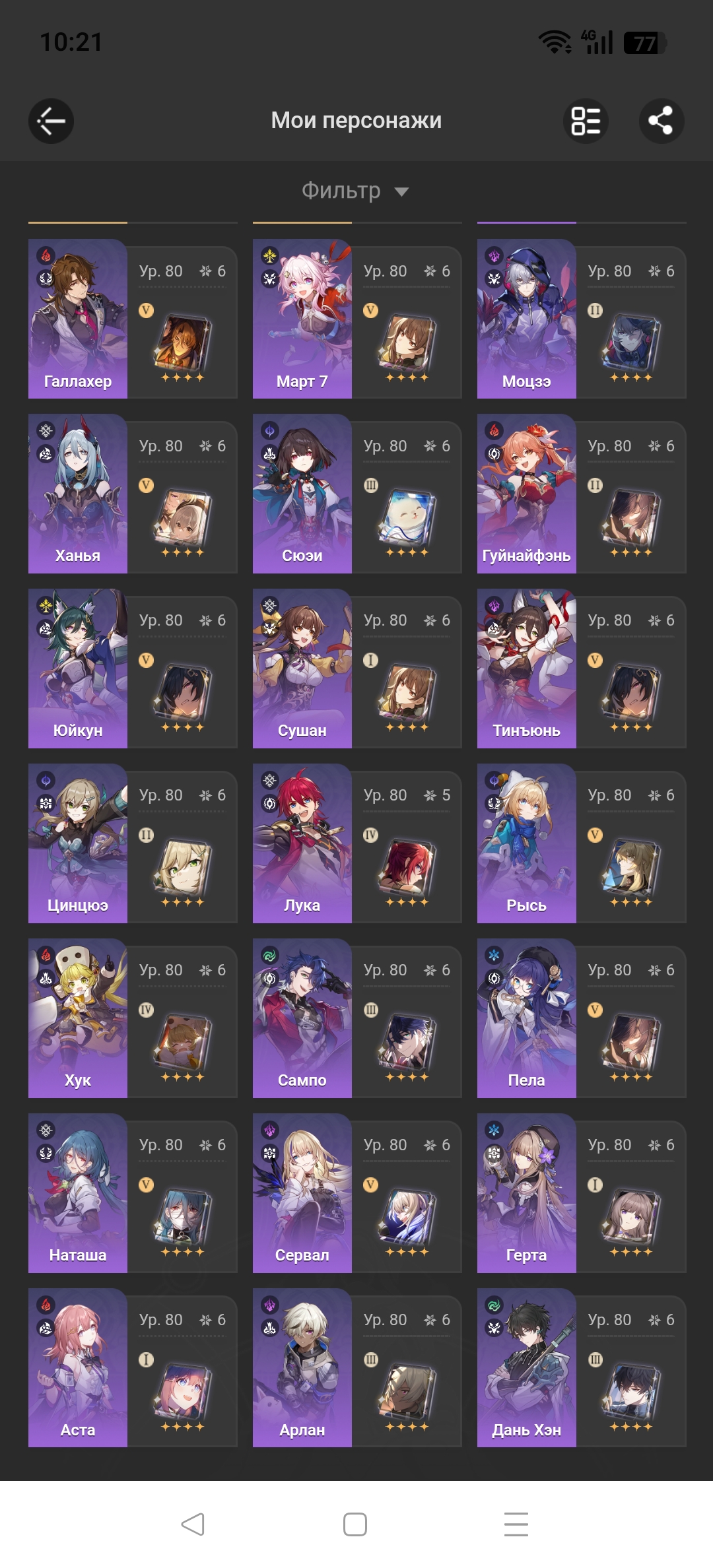The width and height of the screenshot is (713, 1568).
Task: Tap the back arrow button
Action: coord(51,121)
